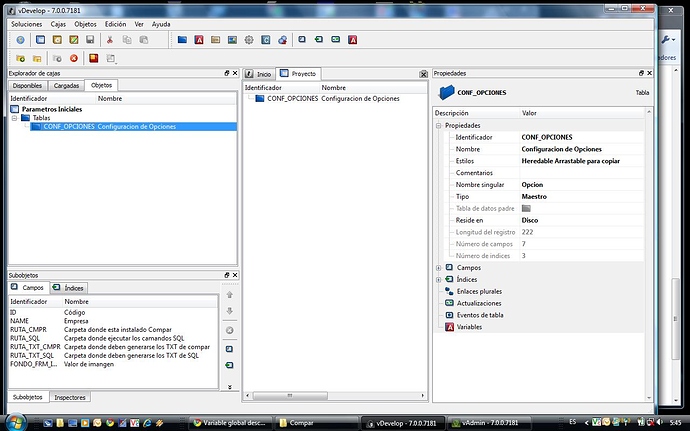Click the new folder icon with green plus
The image size is (690, 431).
pos(20,59)
